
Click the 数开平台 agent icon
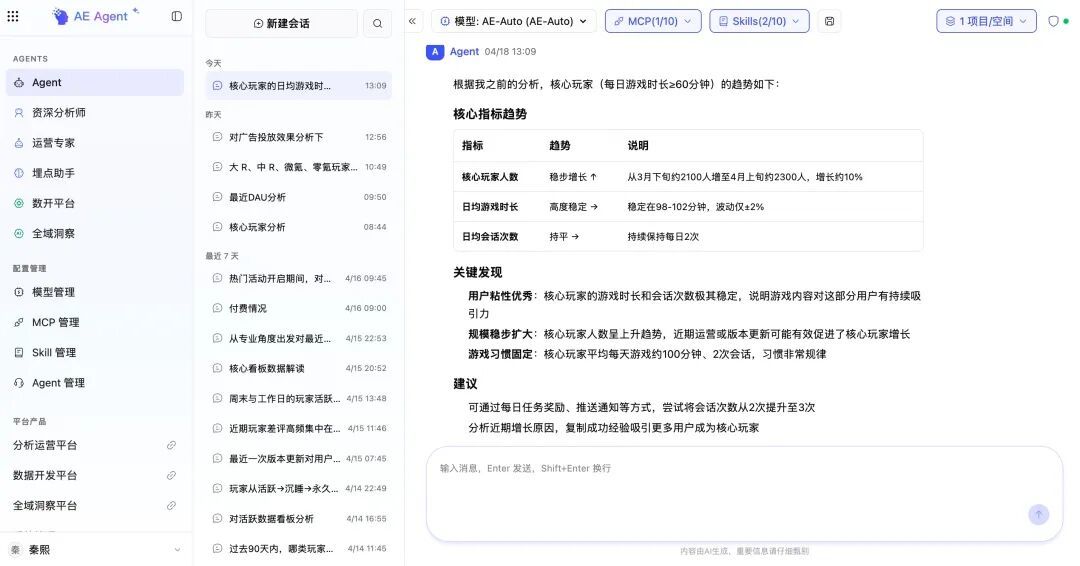tap(19, 203)
